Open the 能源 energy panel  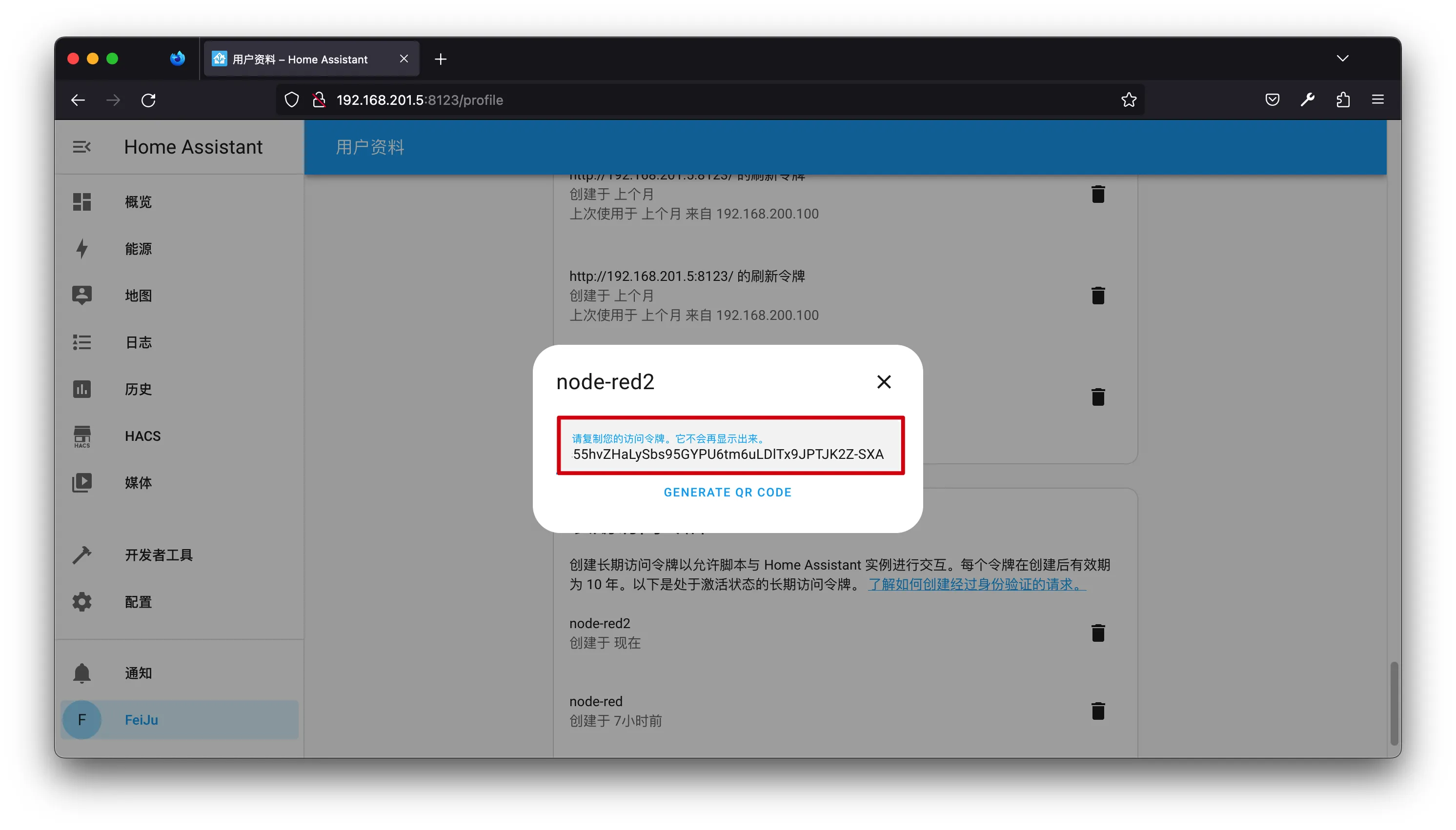coord(180,249)
